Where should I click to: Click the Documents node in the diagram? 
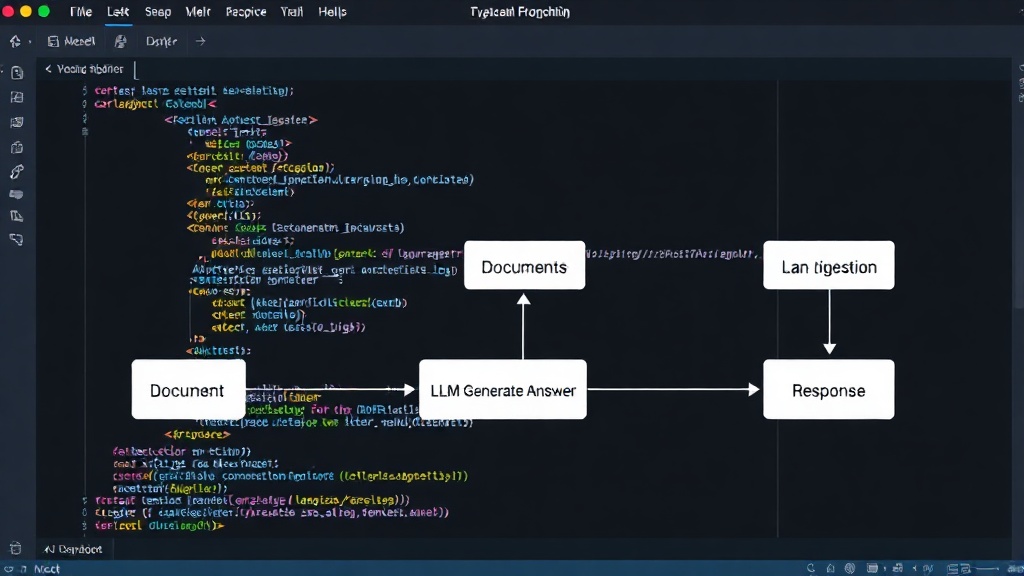[524, 265]
